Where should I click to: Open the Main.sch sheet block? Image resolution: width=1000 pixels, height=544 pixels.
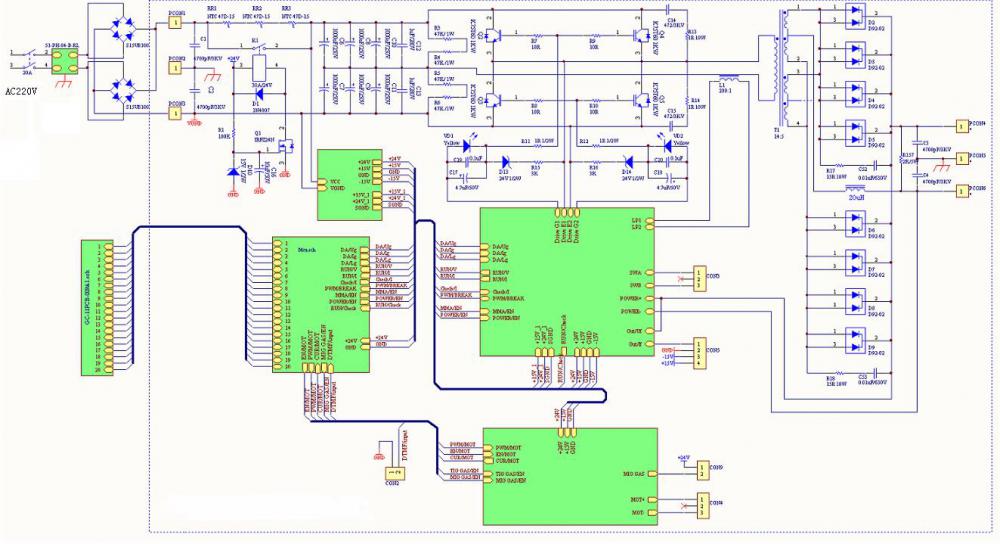click(x=321, y=304)
